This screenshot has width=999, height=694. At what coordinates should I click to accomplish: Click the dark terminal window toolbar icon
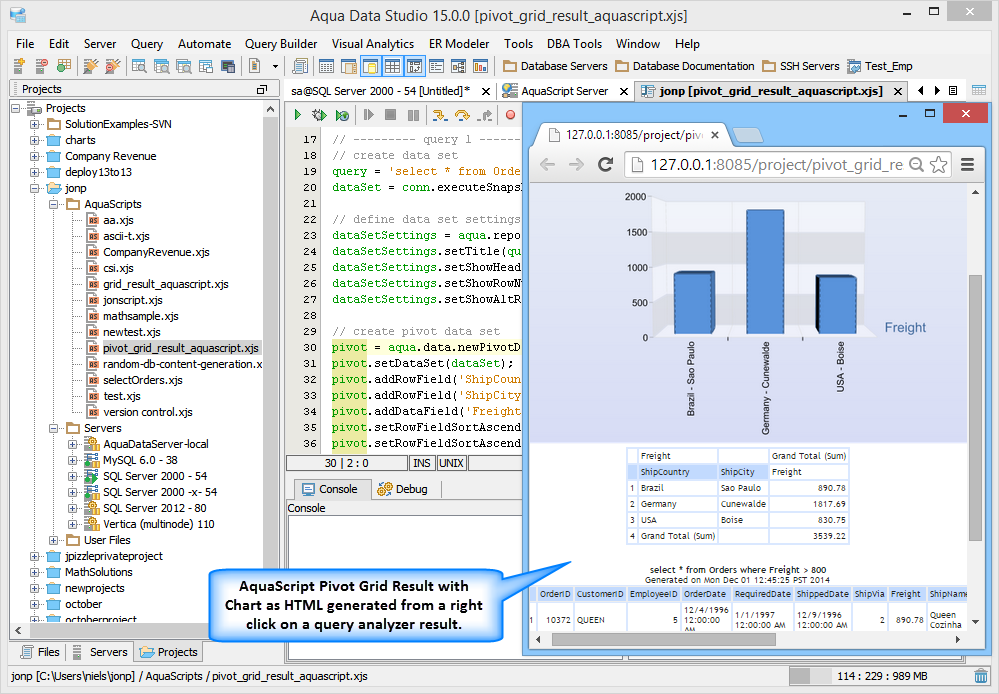point(227,66)
